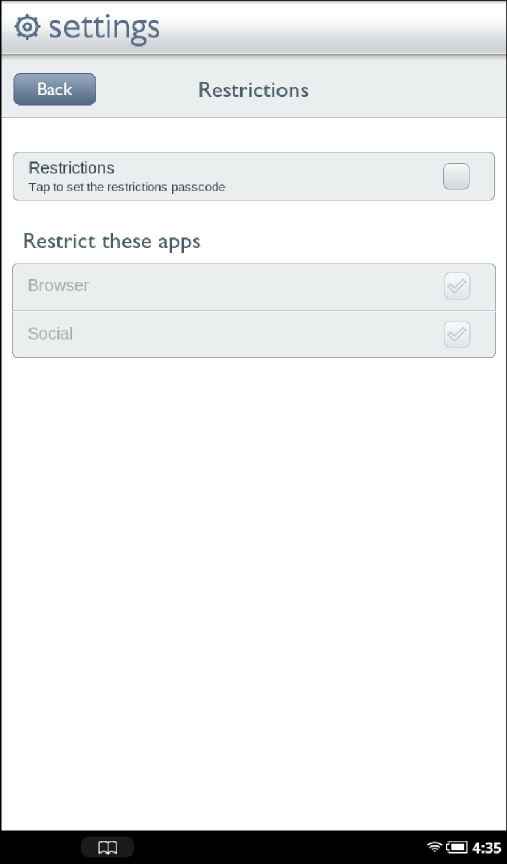This screenshot has height=864, width=507.
Task: Click the 4:35 clock display
Action: pos(487,847)
